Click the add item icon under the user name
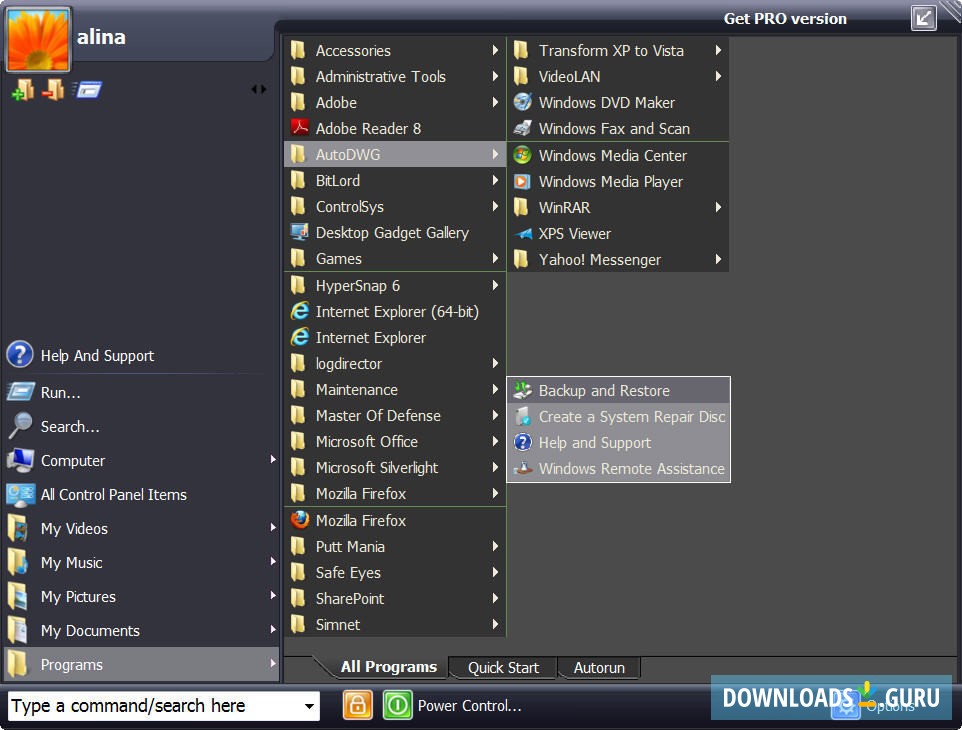 pyautogui.click(x=23, y=90)
